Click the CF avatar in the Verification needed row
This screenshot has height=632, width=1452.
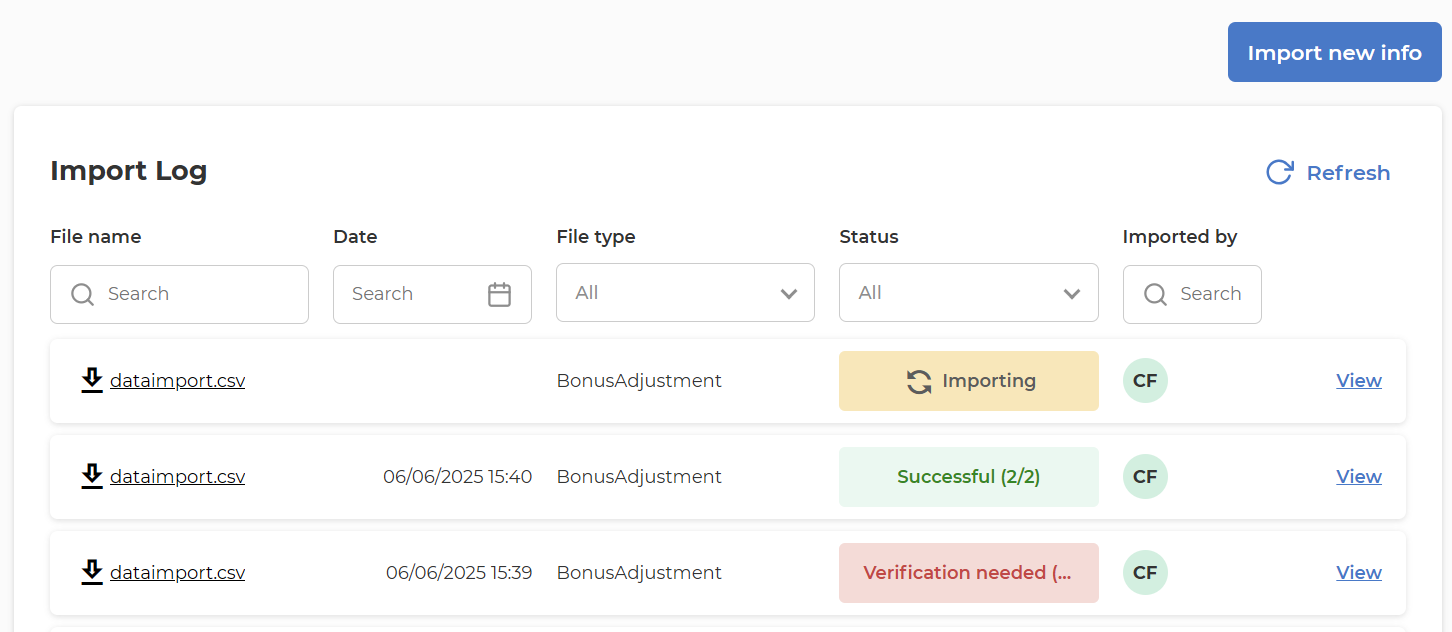click(x=1145, y=573)
